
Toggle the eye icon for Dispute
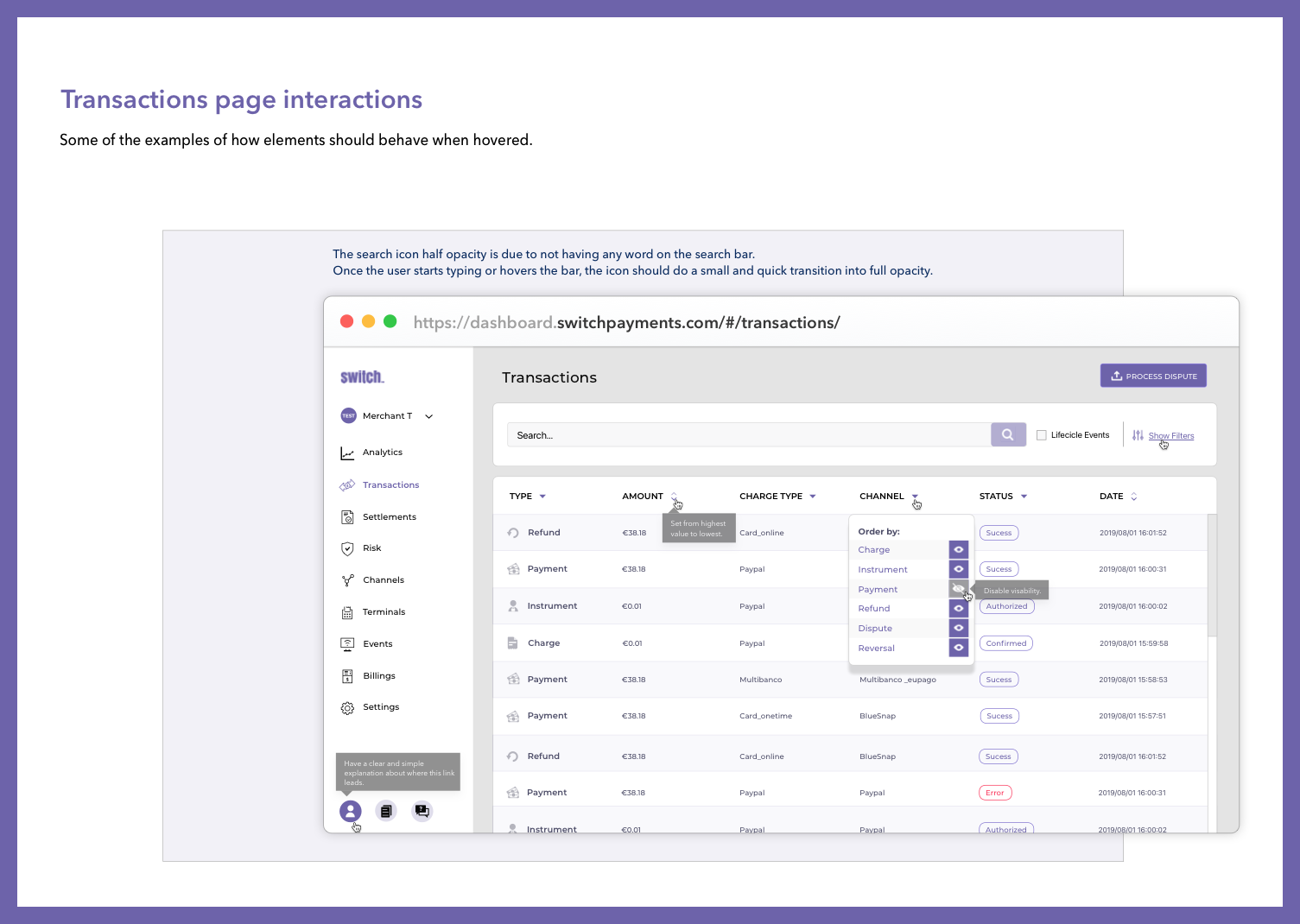pos(959,628)
